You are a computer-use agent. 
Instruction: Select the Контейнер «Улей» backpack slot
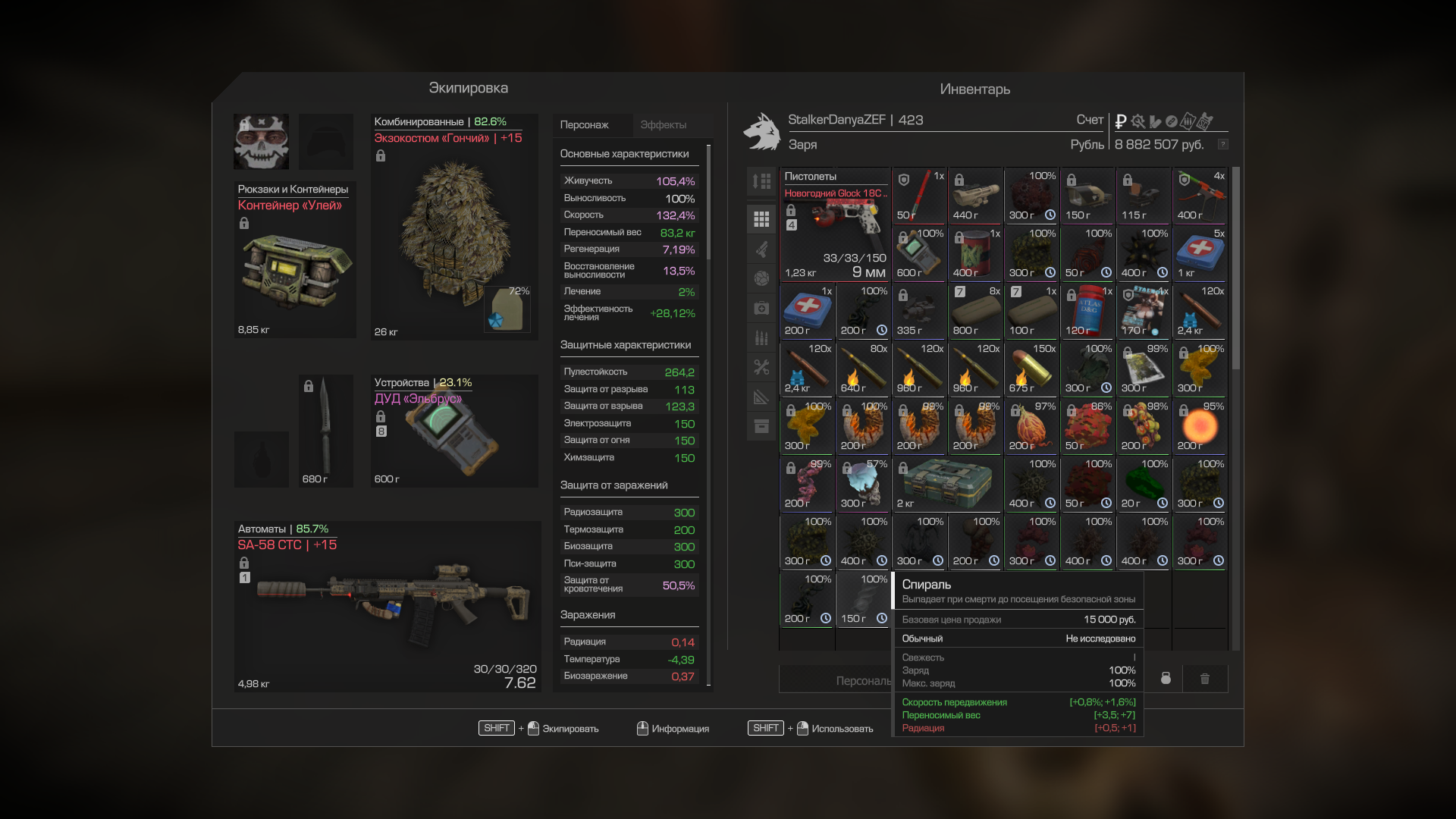[295, 260]
